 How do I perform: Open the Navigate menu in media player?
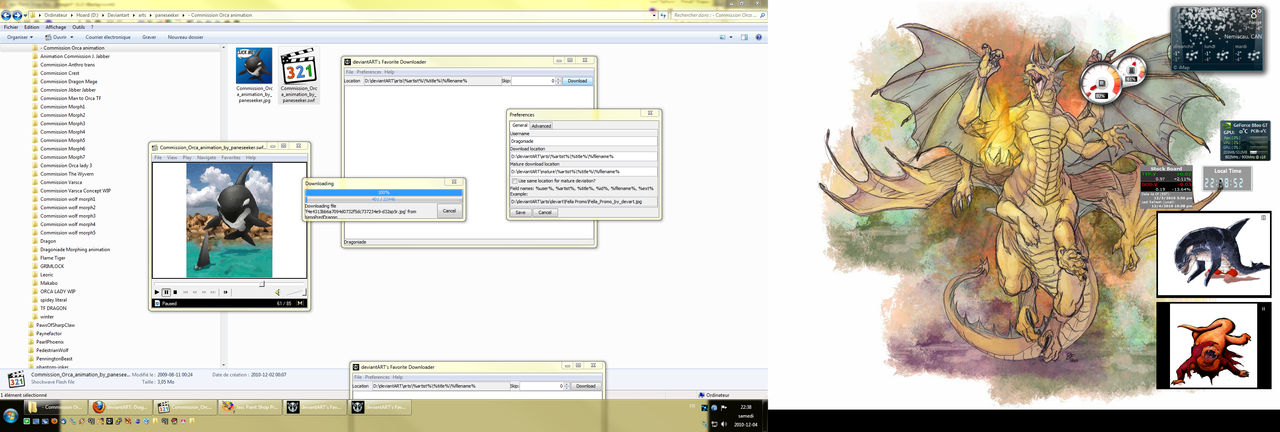click(x=206, y=157)
